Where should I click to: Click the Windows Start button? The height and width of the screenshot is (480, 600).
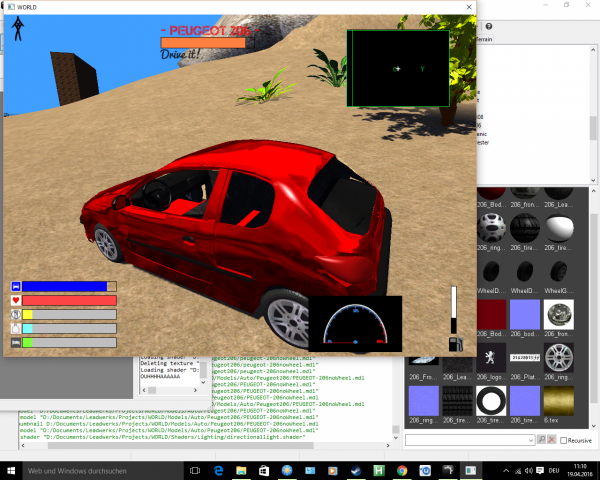pos(10,469)
